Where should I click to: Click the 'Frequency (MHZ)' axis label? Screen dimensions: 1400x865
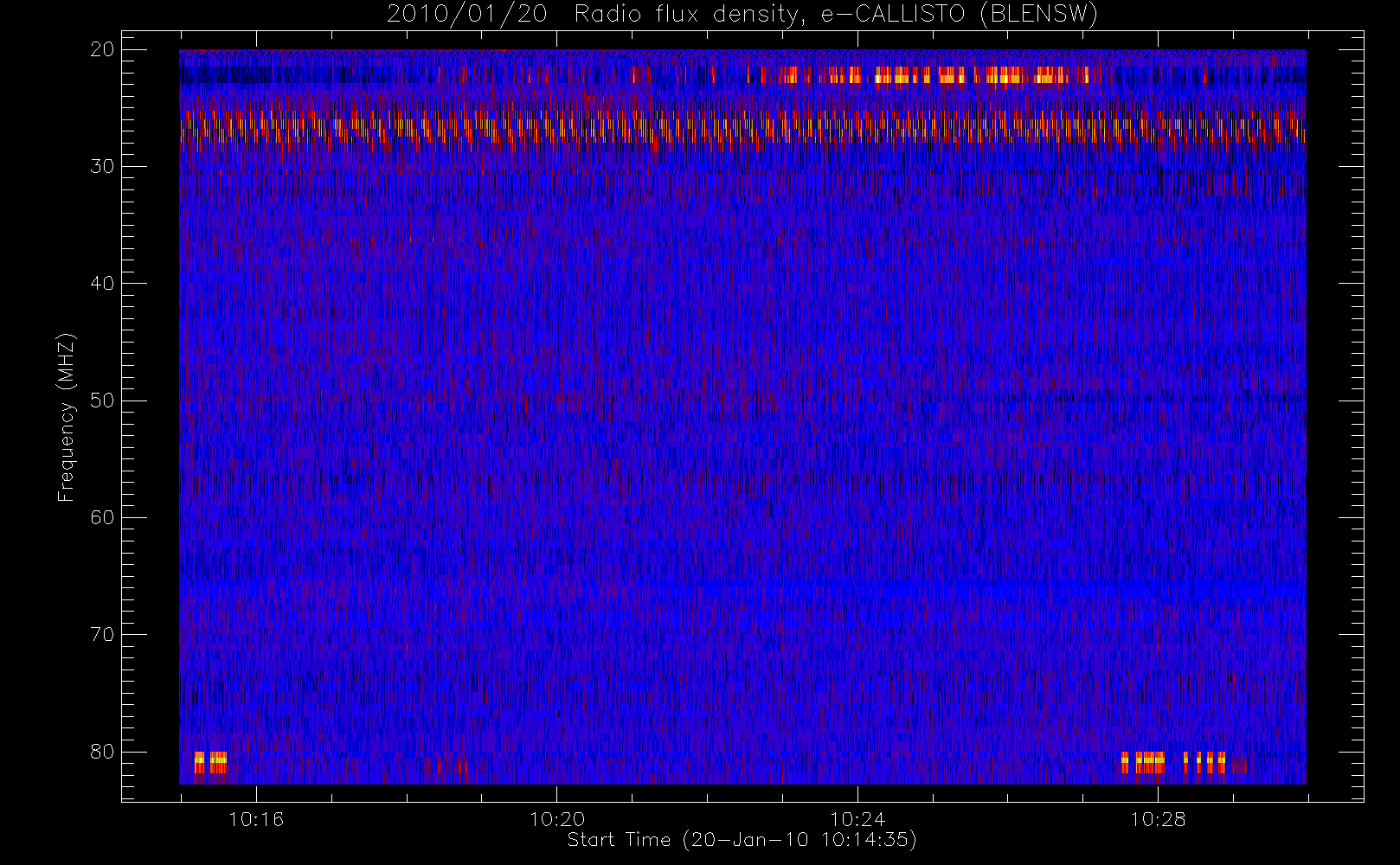(x=66, y=417)
